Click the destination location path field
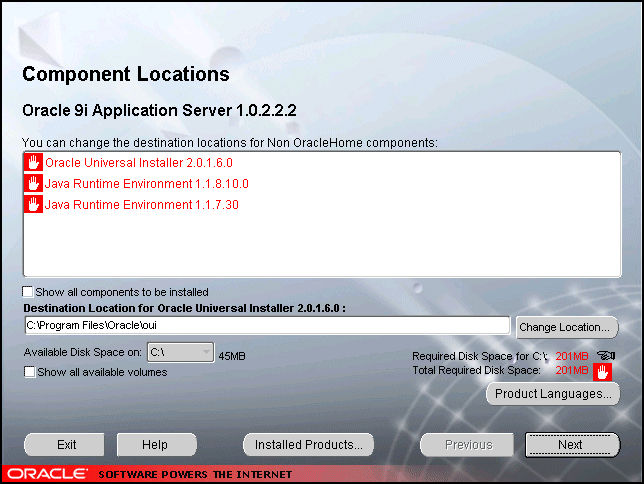This screenshot has height=484, width=644. pos(267,325)
